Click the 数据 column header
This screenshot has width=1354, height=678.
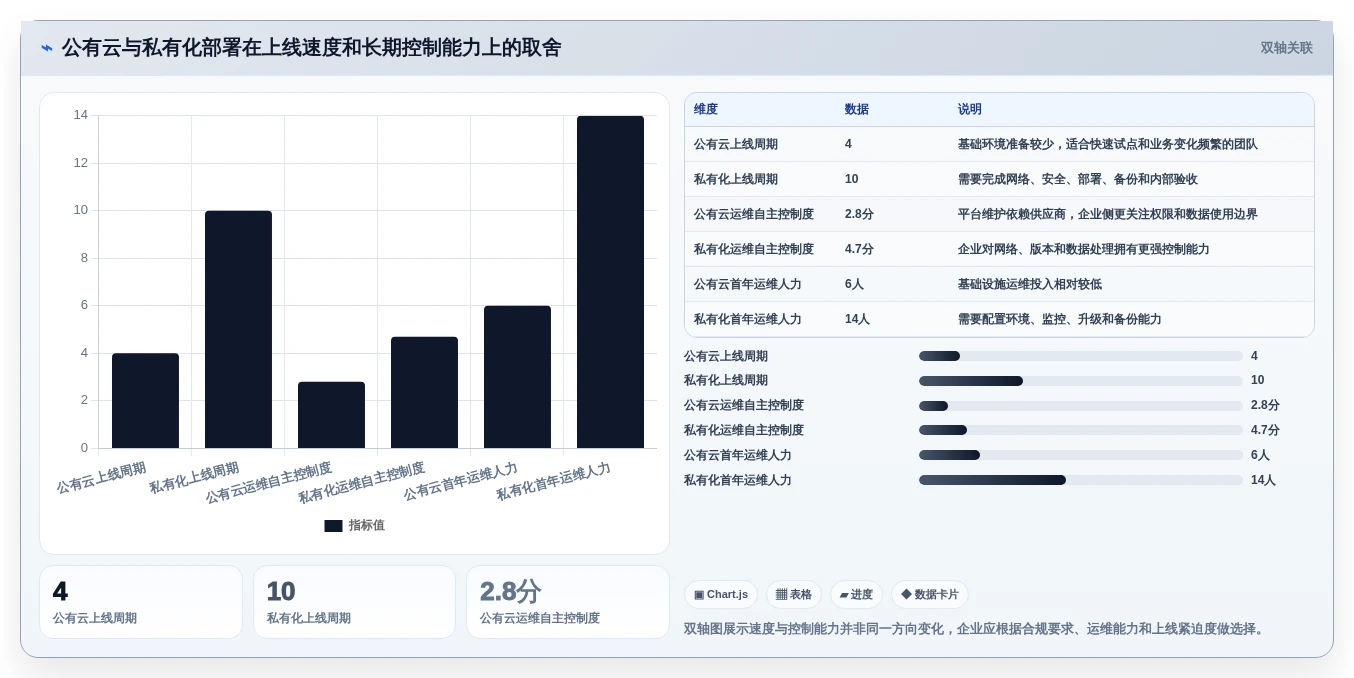tap(857, 110)
